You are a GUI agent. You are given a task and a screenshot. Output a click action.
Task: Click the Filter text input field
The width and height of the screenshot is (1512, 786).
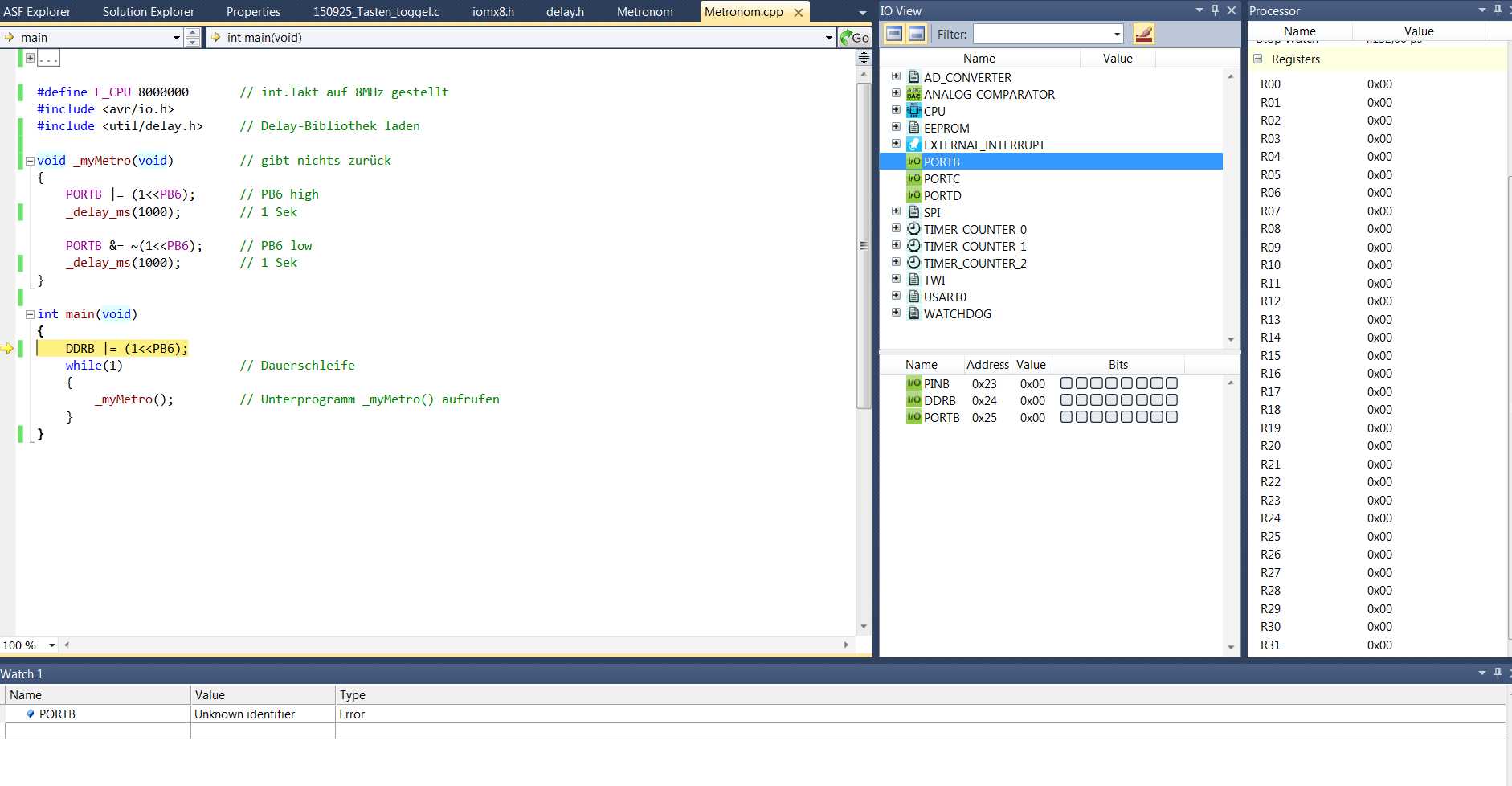click(1043, 34)
